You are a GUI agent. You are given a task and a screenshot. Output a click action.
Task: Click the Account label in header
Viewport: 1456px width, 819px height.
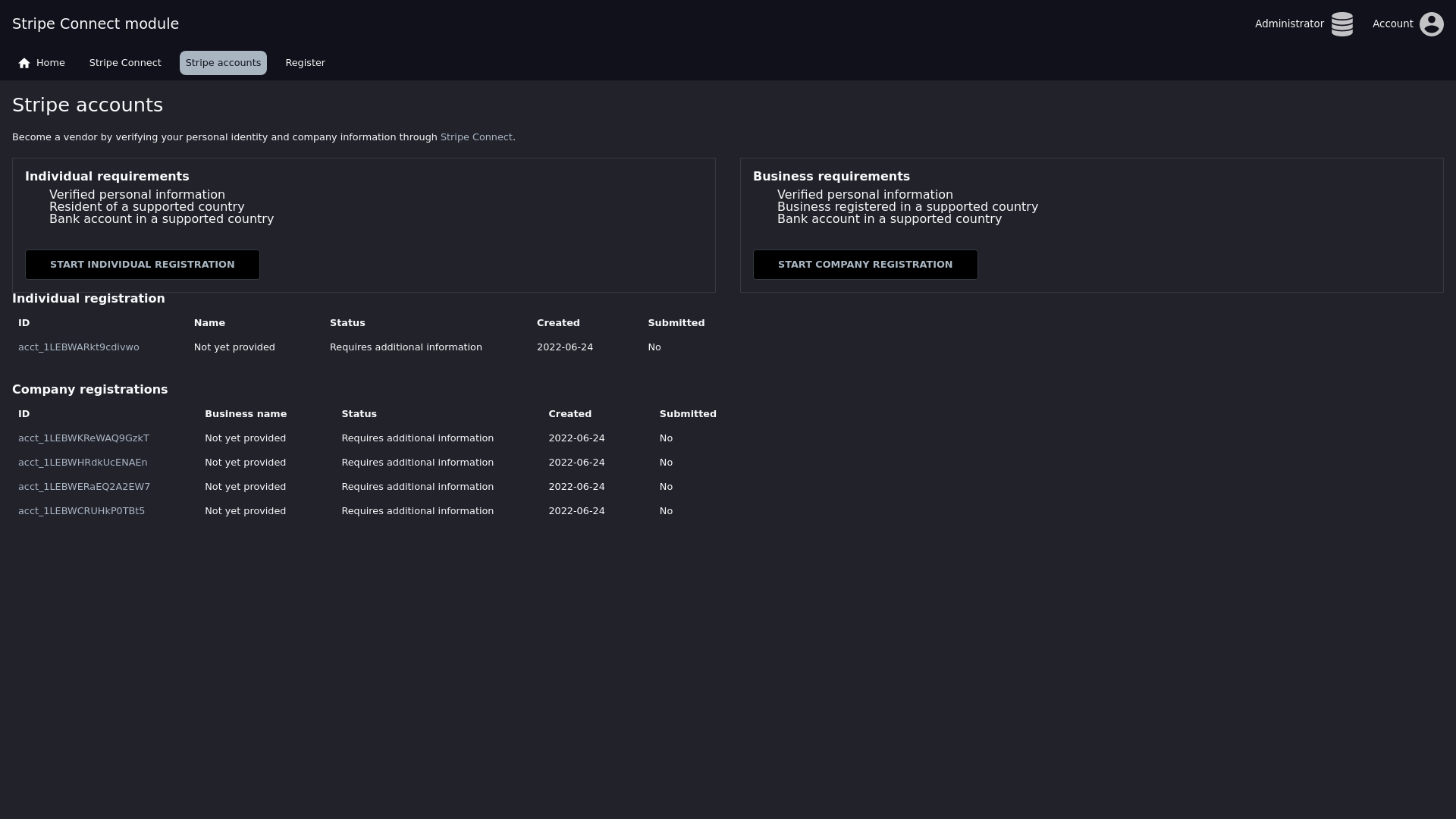[1392, 24]
